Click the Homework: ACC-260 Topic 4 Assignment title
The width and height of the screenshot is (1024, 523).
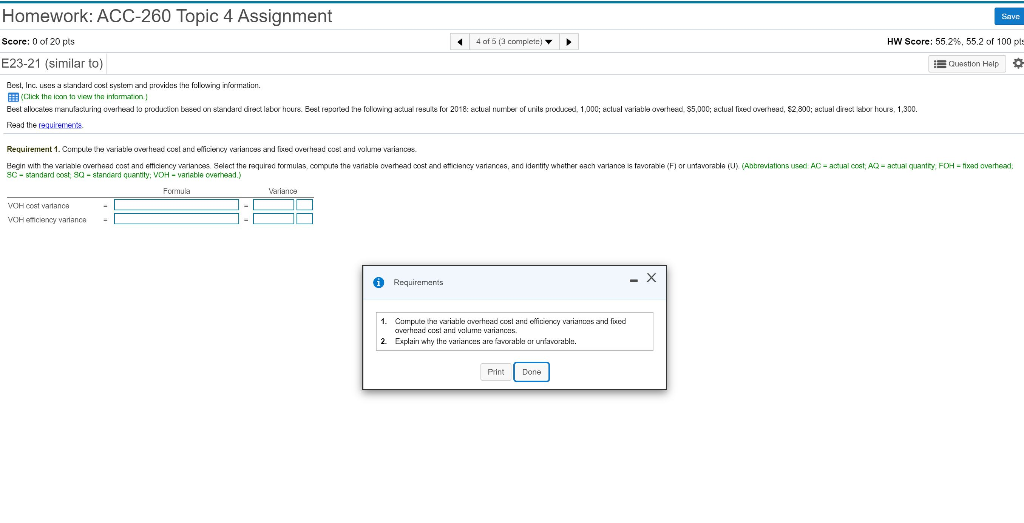(167, 16)
